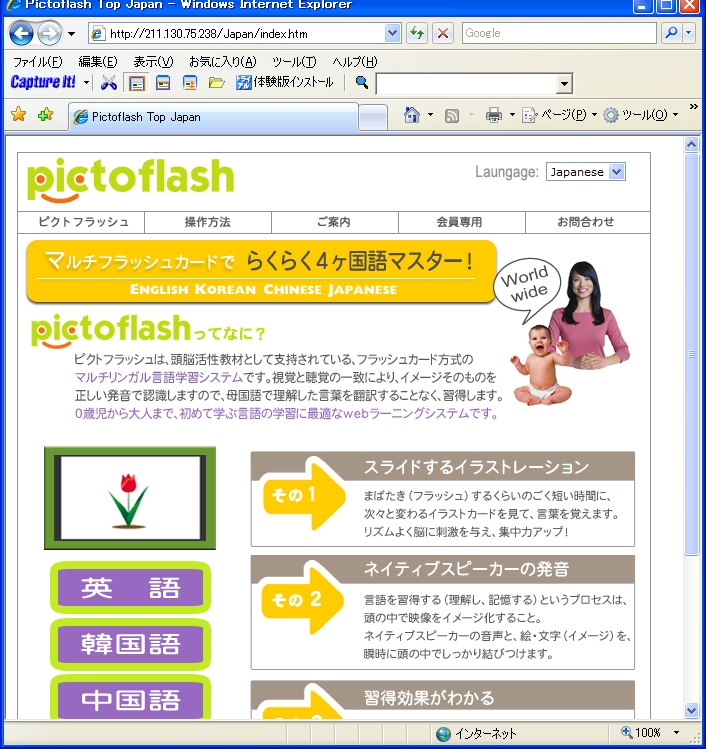
Task: Open the ツール(T) menu
Action: point(294,62)
